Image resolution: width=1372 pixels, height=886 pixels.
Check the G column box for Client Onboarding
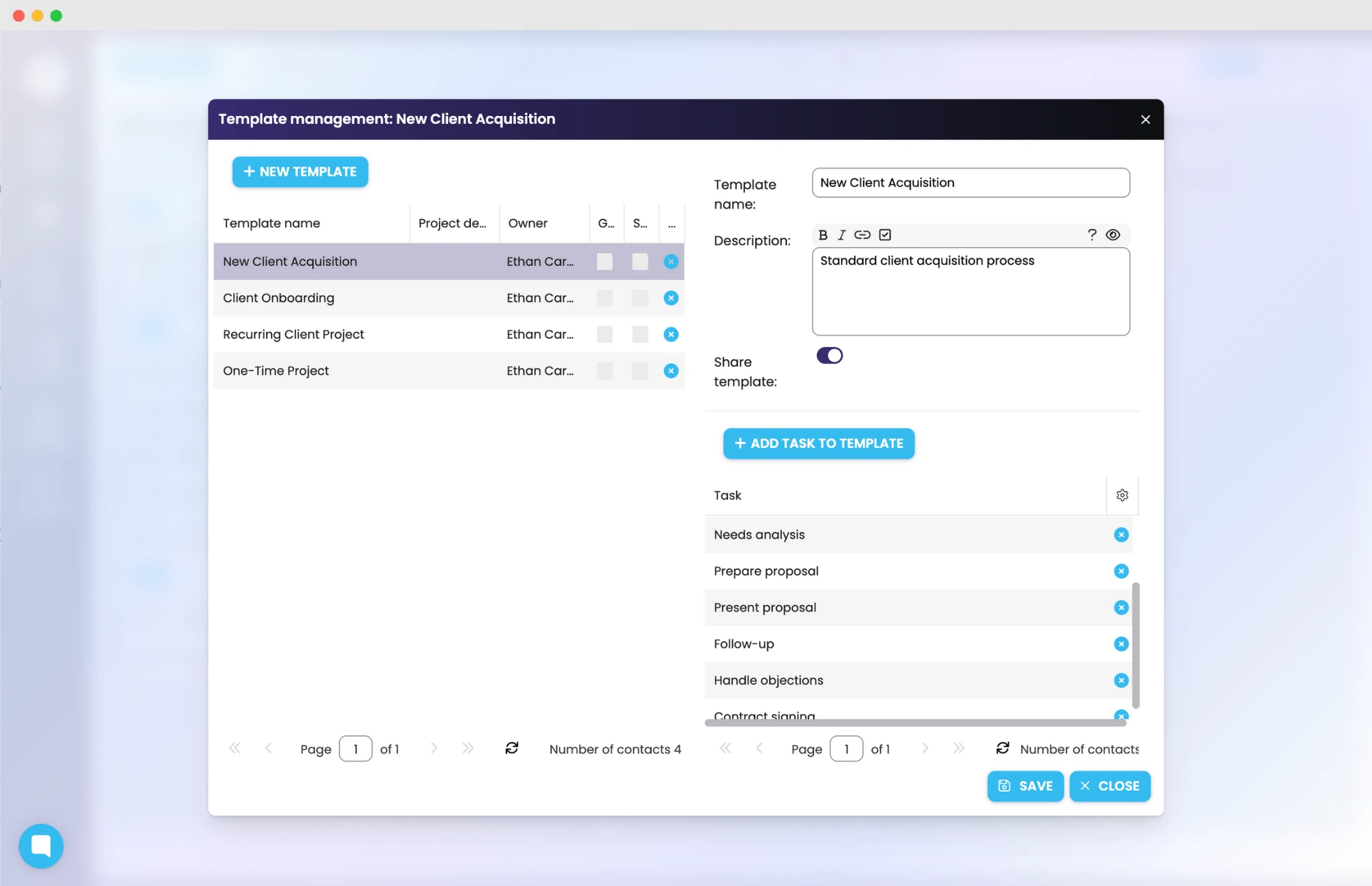pos(604,298)
